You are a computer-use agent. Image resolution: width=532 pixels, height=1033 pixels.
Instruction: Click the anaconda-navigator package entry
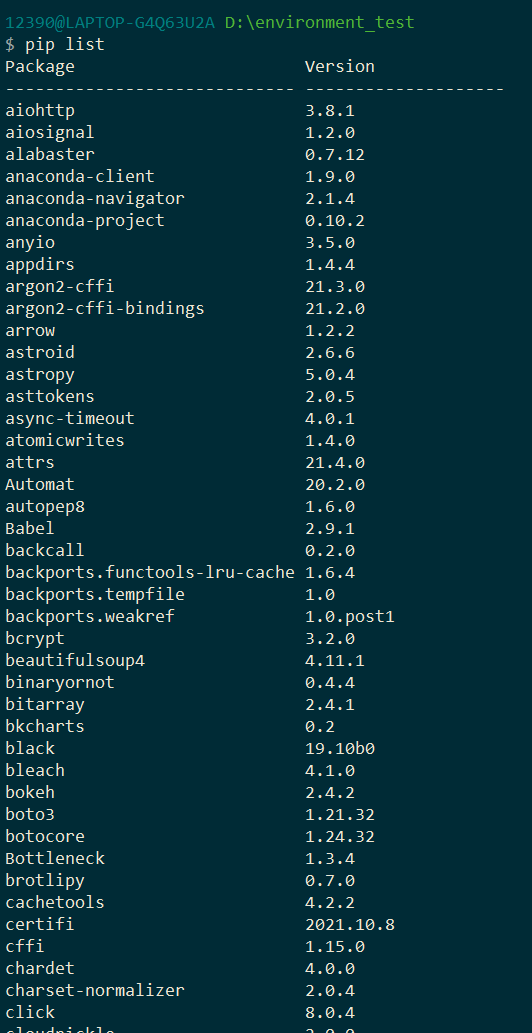[95, 198]
